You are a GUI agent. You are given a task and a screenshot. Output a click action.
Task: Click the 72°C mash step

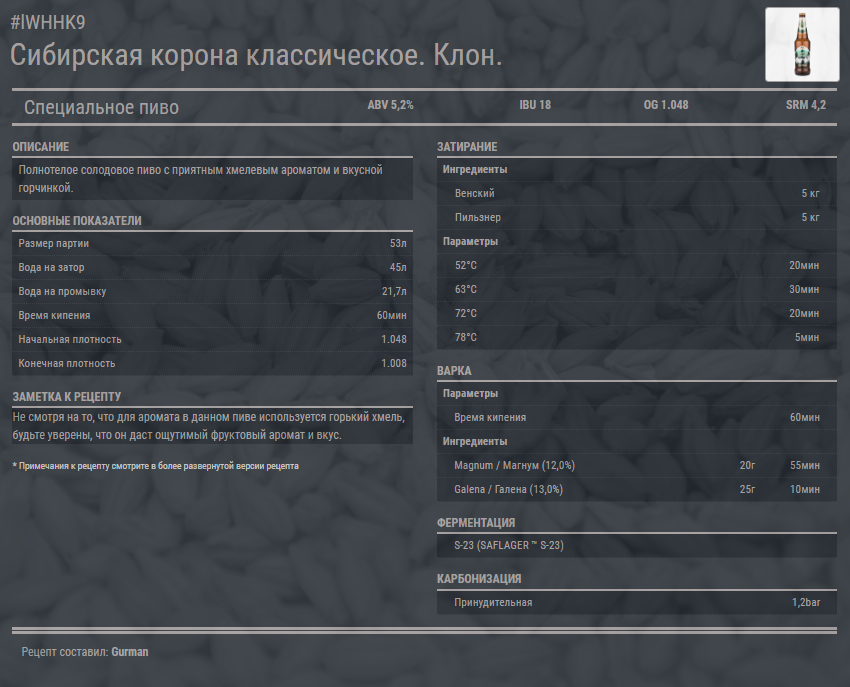[x=466, y=313]
